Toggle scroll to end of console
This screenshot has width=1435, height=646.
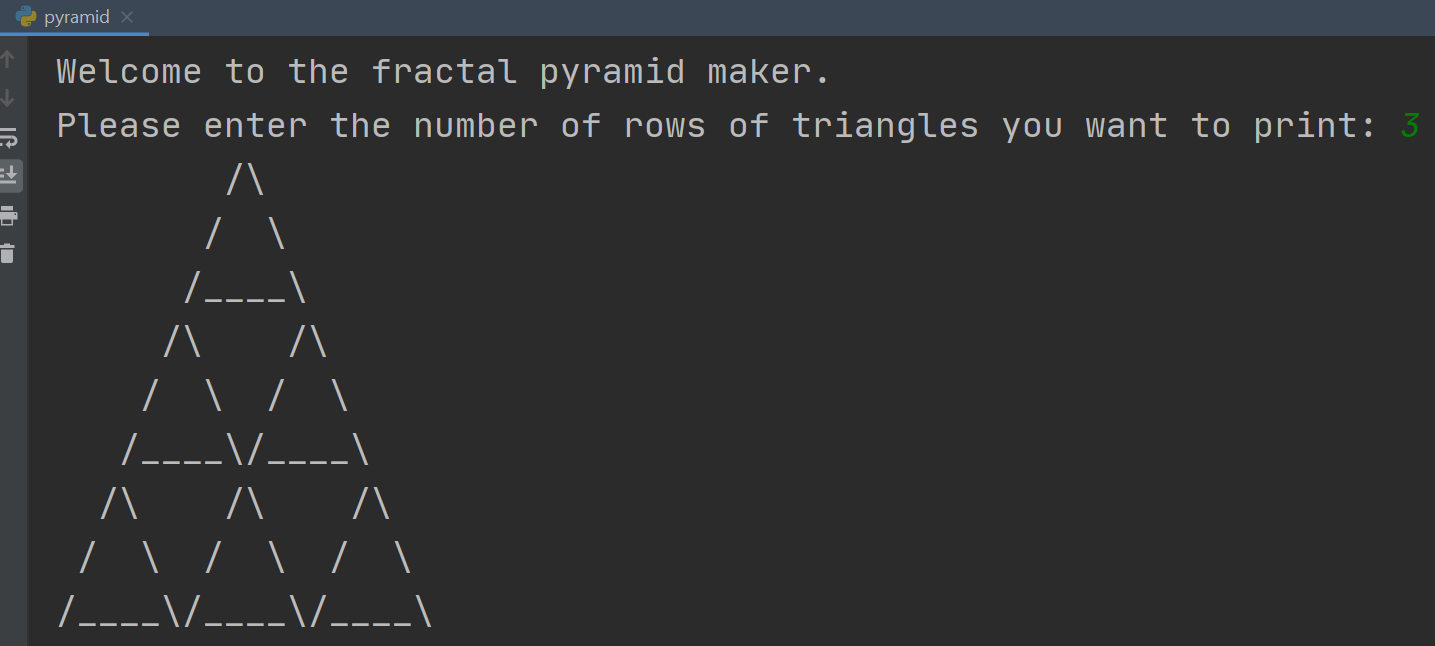(x=8, y=176)
